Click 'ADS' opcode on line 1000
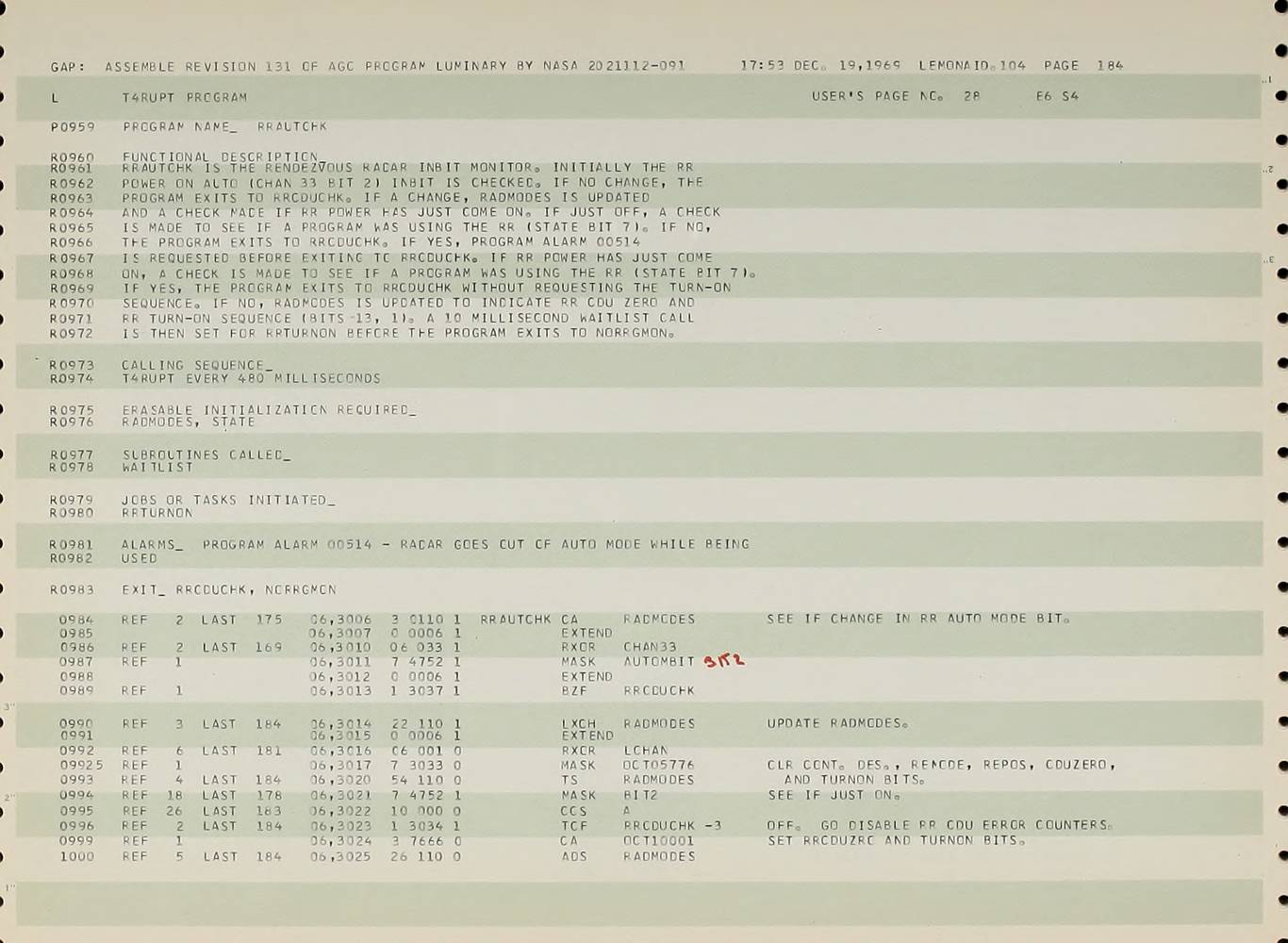Viewport: 1288px width, 943px height. [x=573, y=856]
